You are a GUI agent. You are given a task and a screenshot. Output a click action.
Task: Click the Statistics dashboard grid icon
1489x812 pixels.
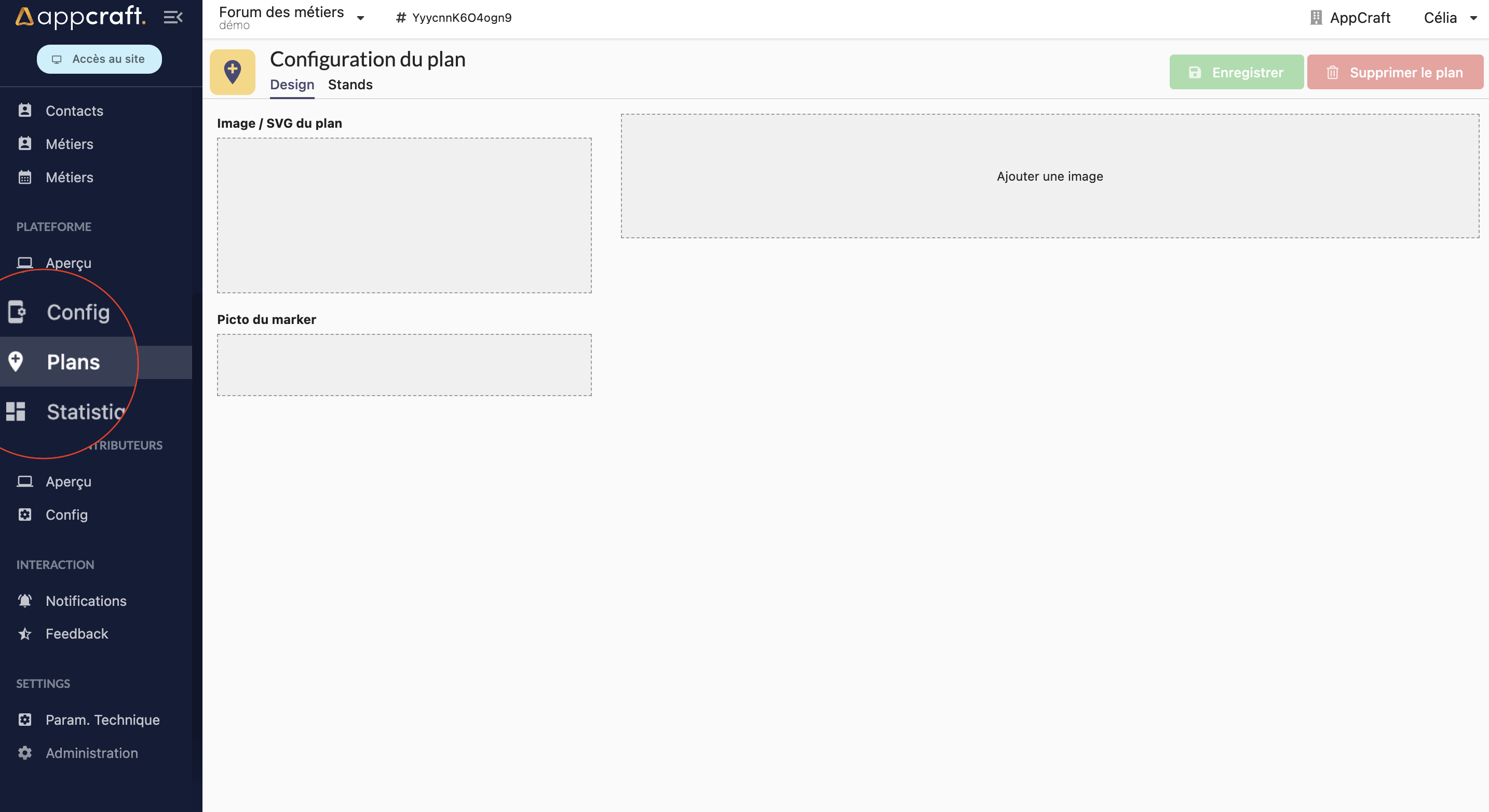coord(16,412)
